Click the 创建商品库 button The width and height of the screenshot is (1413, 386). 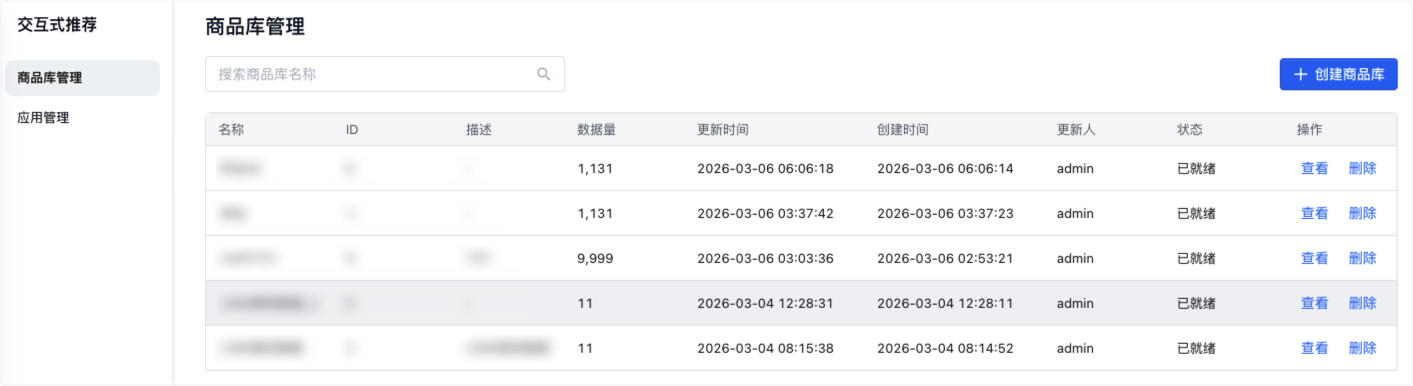tap(1338, 74)
